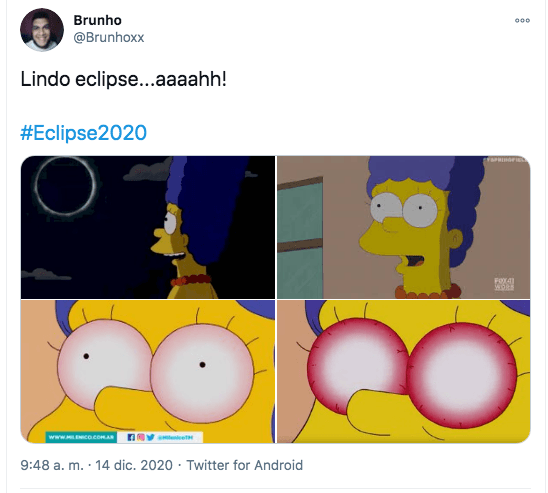Click the 14 dic. 2020 date

[x=134, y=465]
